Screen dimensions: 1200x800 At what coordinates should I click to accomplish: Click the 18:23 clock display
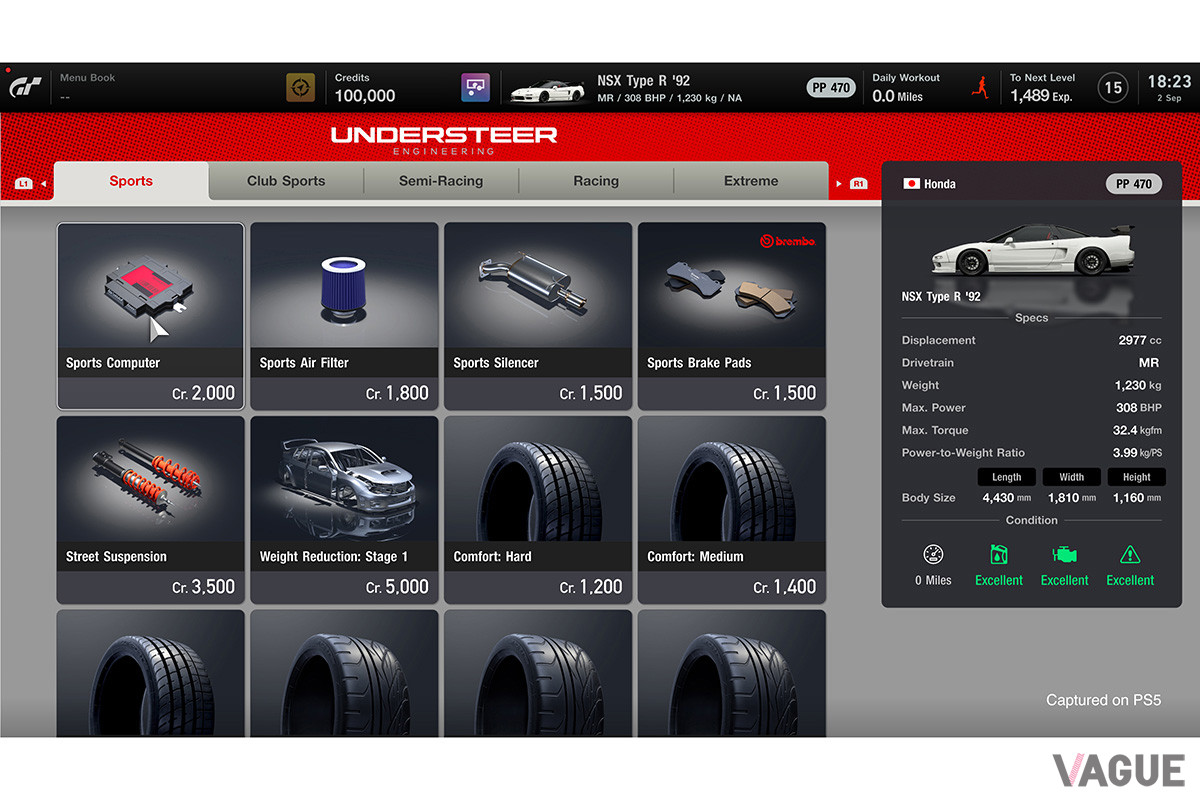click(1169, 82)
